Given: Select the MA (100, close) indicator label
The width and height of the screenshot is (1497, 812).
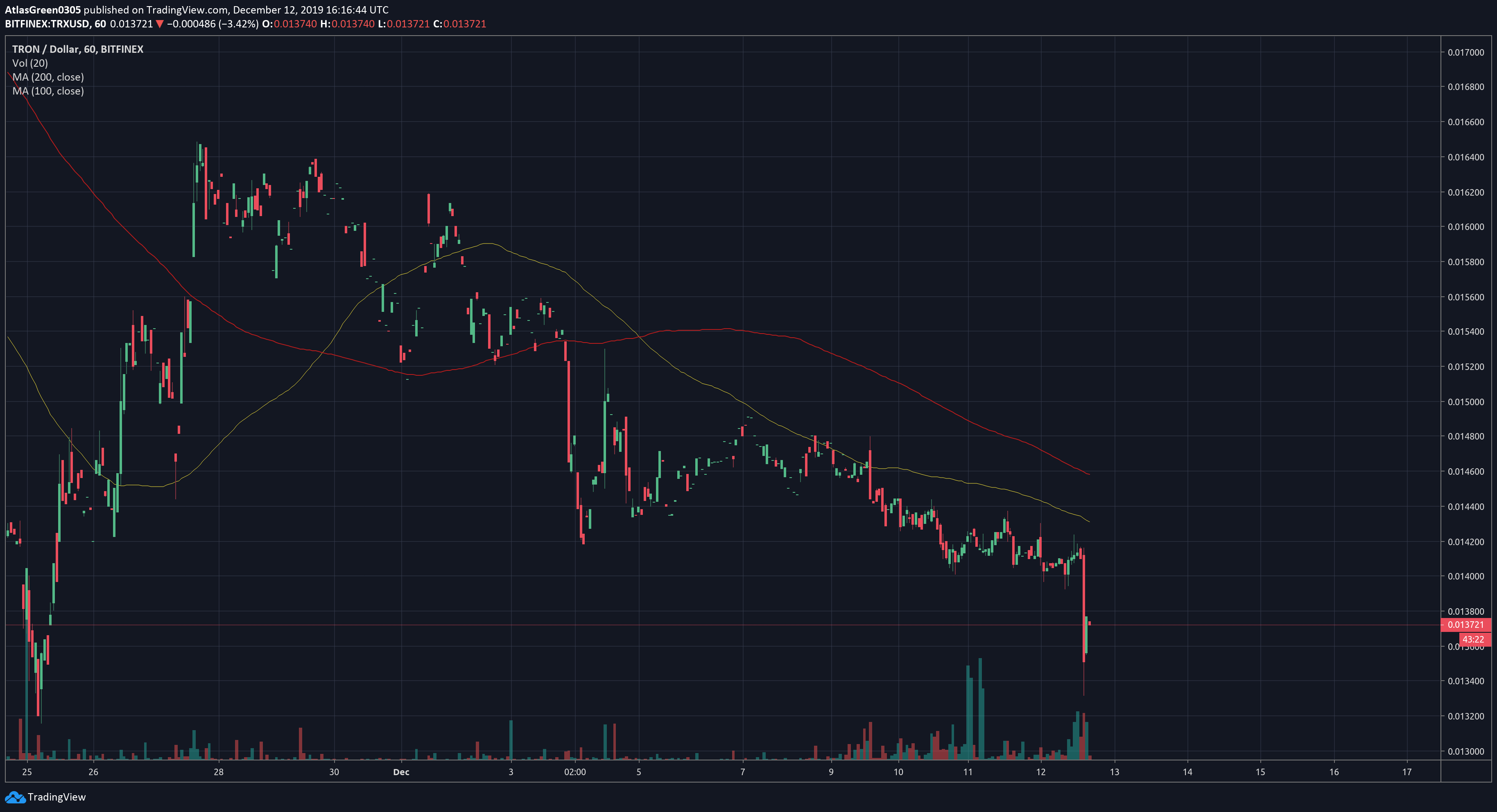Looking at the screenshot, I should (47, 90).
